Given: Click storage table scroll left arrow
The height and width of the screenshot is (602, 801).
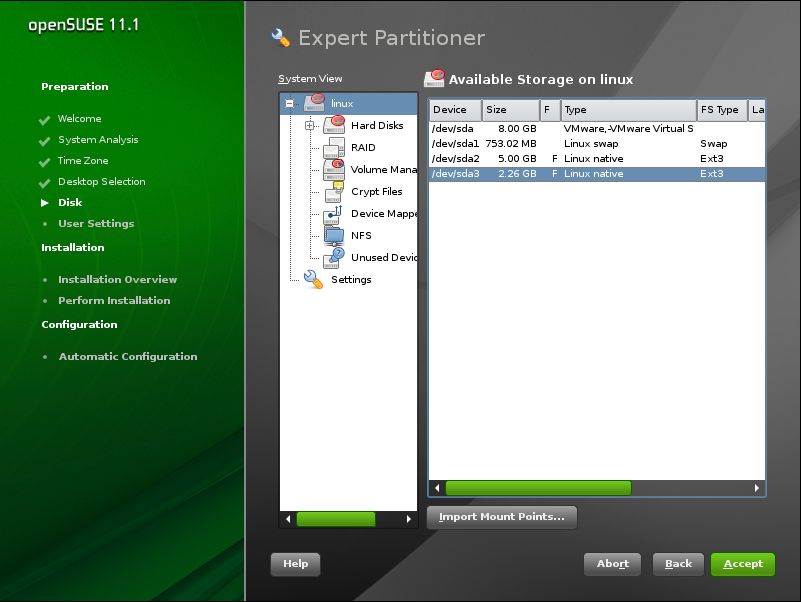Looking at the screenshot, I should point(437,488).
